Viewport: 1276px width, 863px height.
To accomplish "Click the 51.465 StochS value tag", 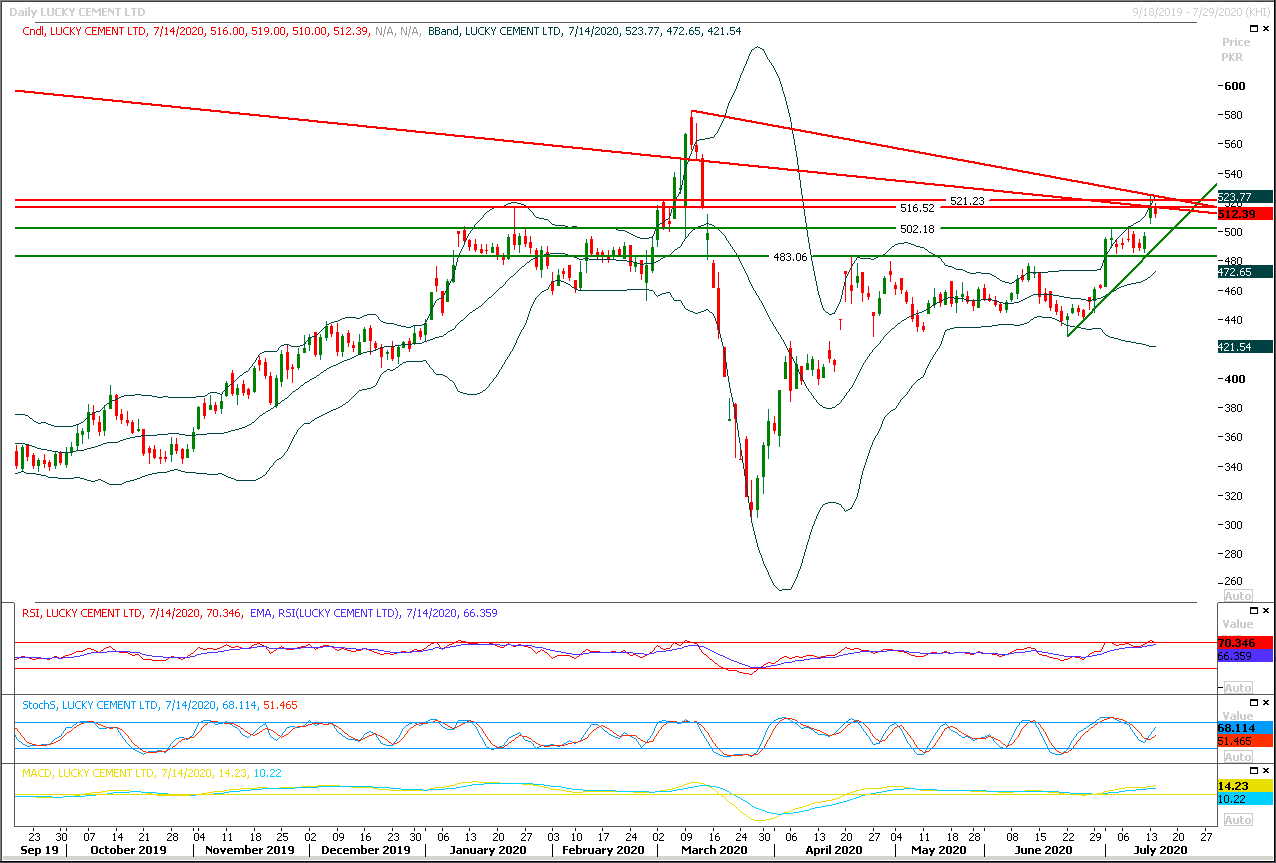I will 1244,741.
